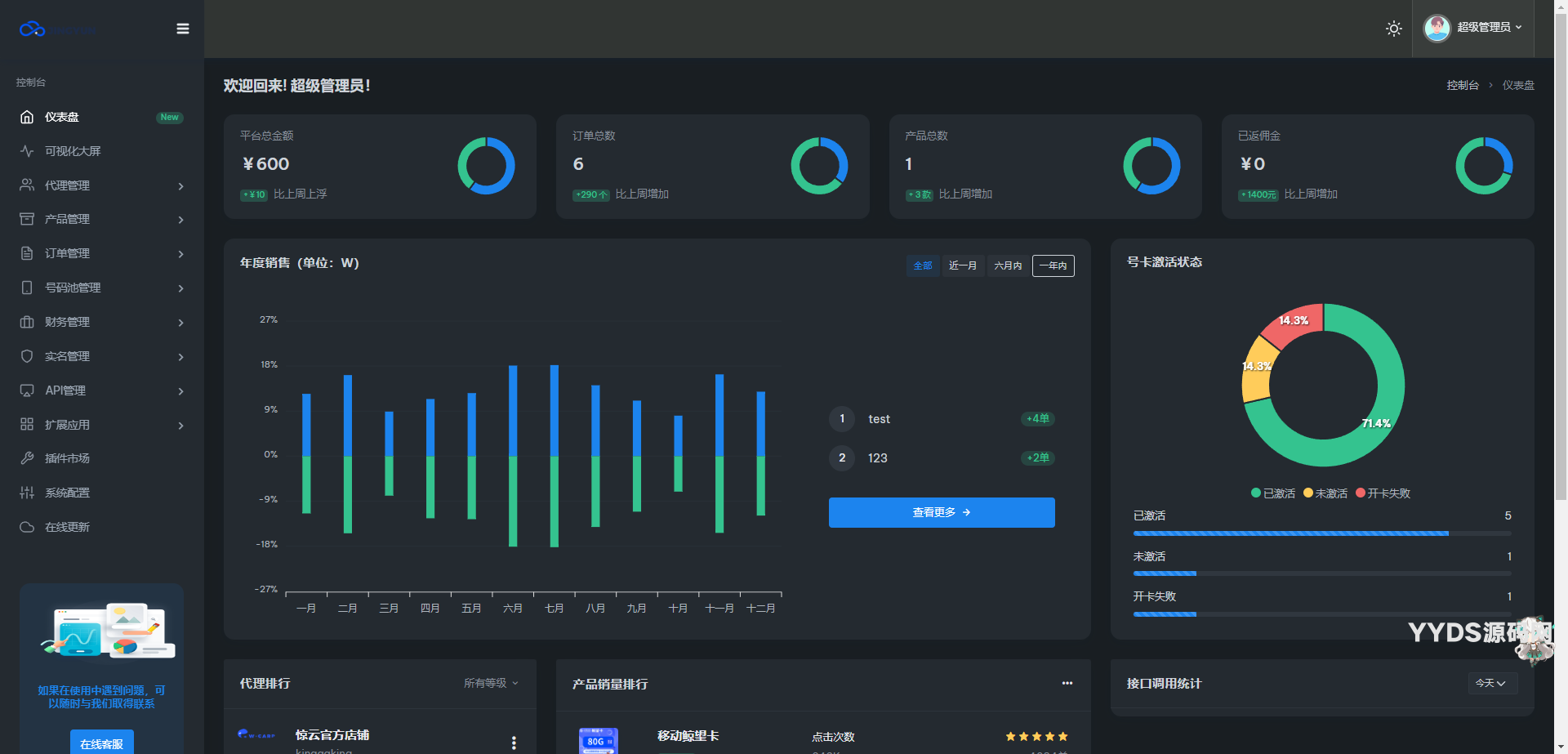Select the 一年内 range option

1053,265
